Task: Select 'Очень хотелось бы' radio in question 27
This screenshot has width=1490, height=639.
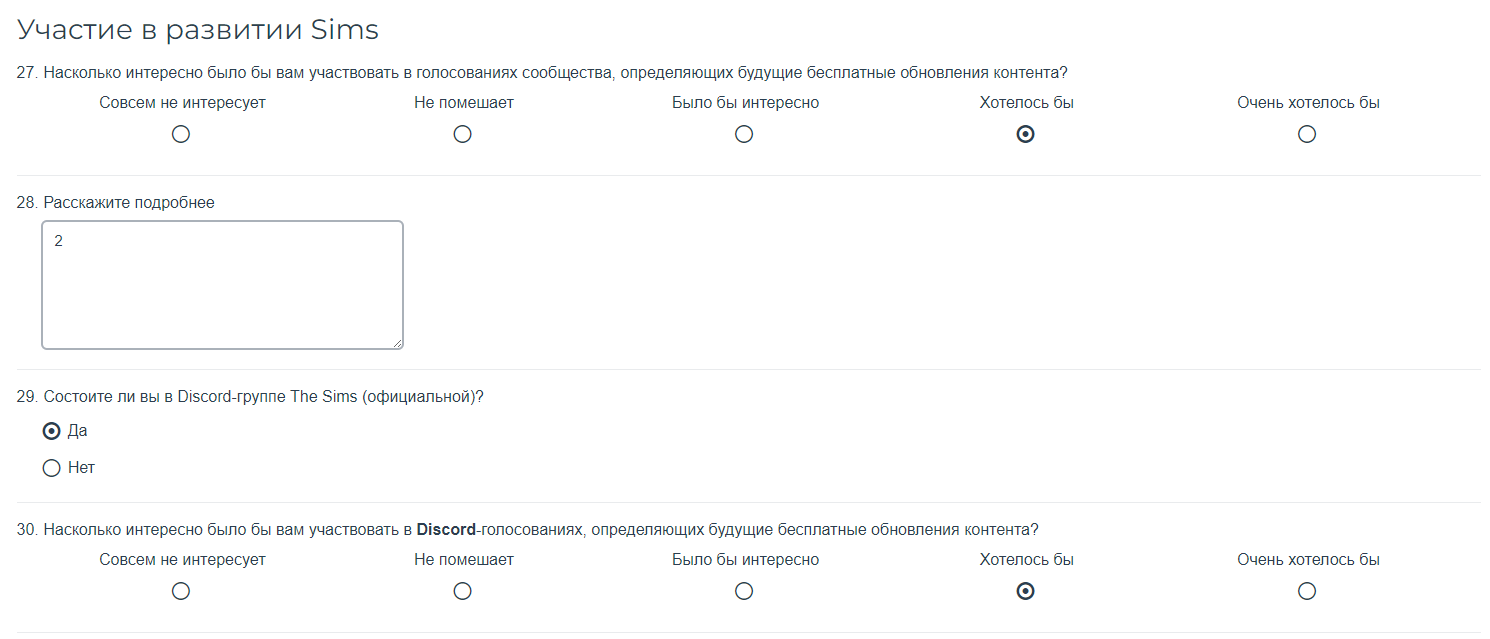Action: pos(1307,134)
